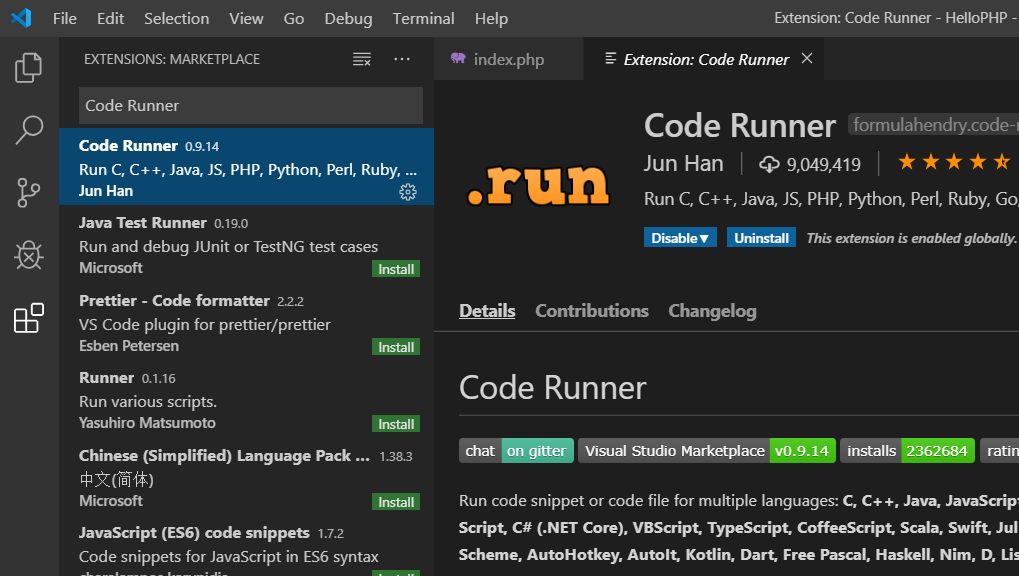
Task: Click the 9,049,419 install count
Action: click(x=823, y=164)
